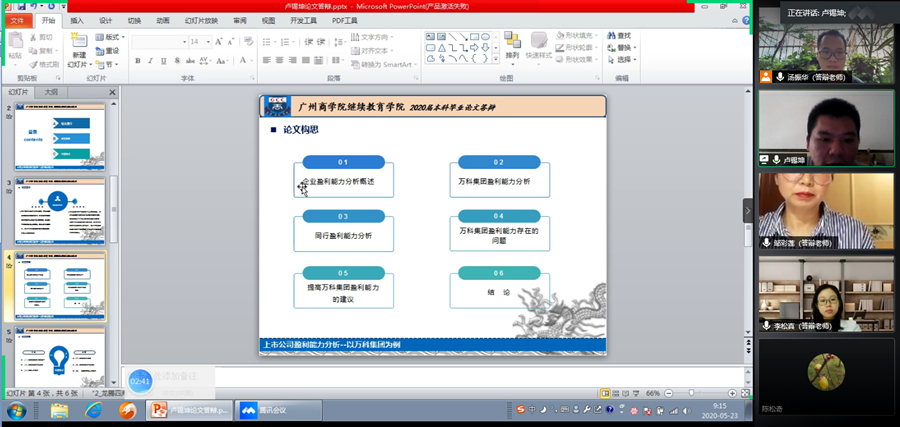The image size is (900, 427).
Task: Click Replace (替换) button
Action: click(622, 48)
